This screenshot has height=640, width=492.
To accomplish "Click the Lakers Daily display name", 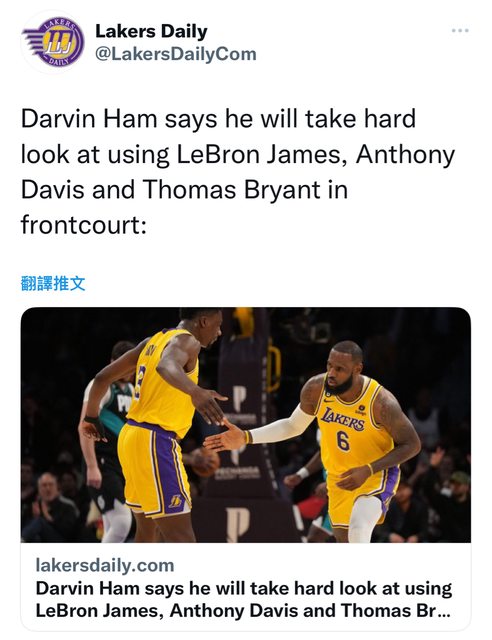I will [x=151, y=31].
